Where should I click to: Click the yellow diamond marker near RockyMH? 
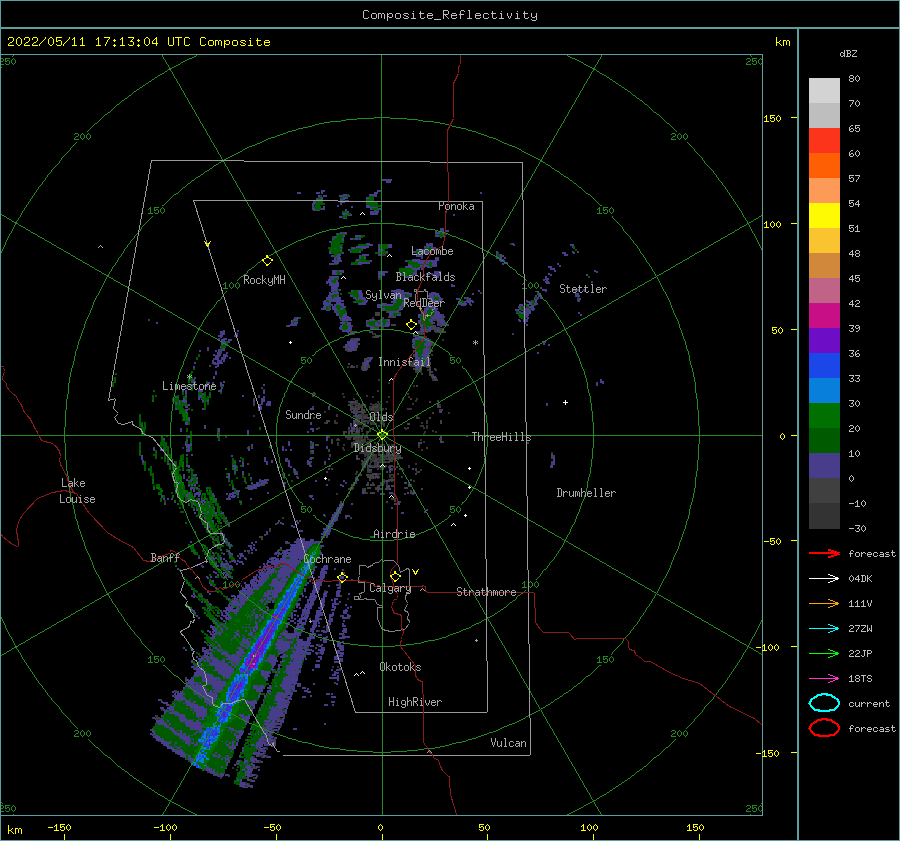(267, 261)
